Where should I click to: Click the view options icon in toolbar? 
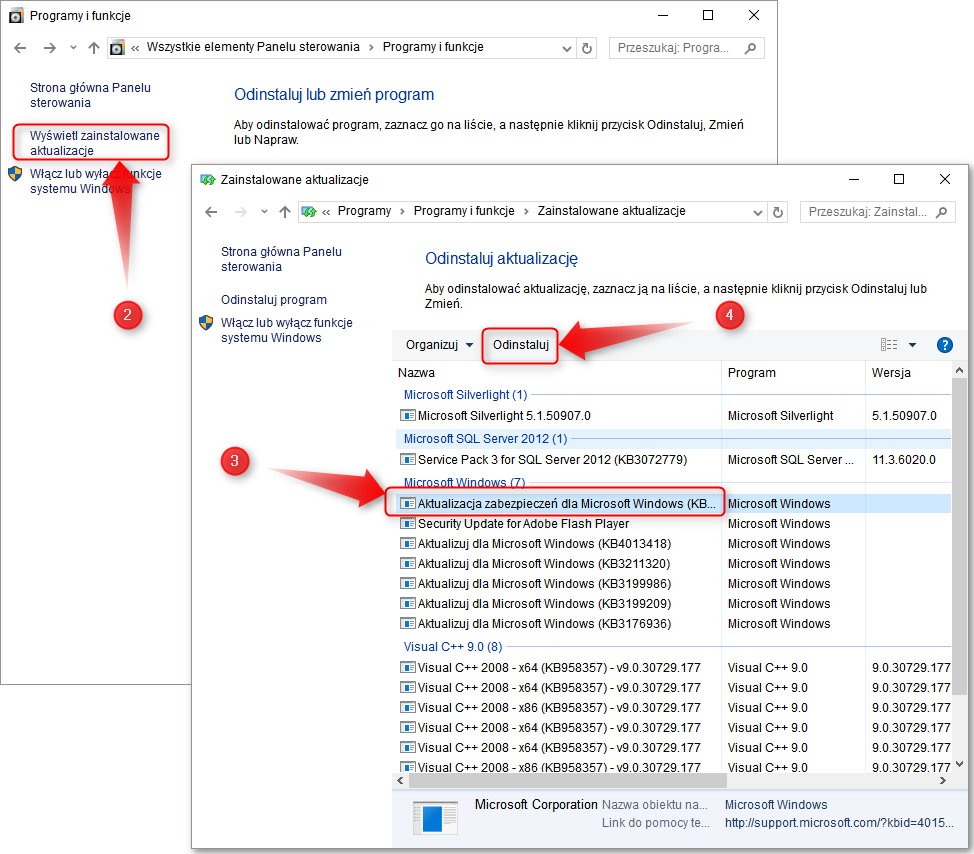pyautogui.click(x=889, y=345)
